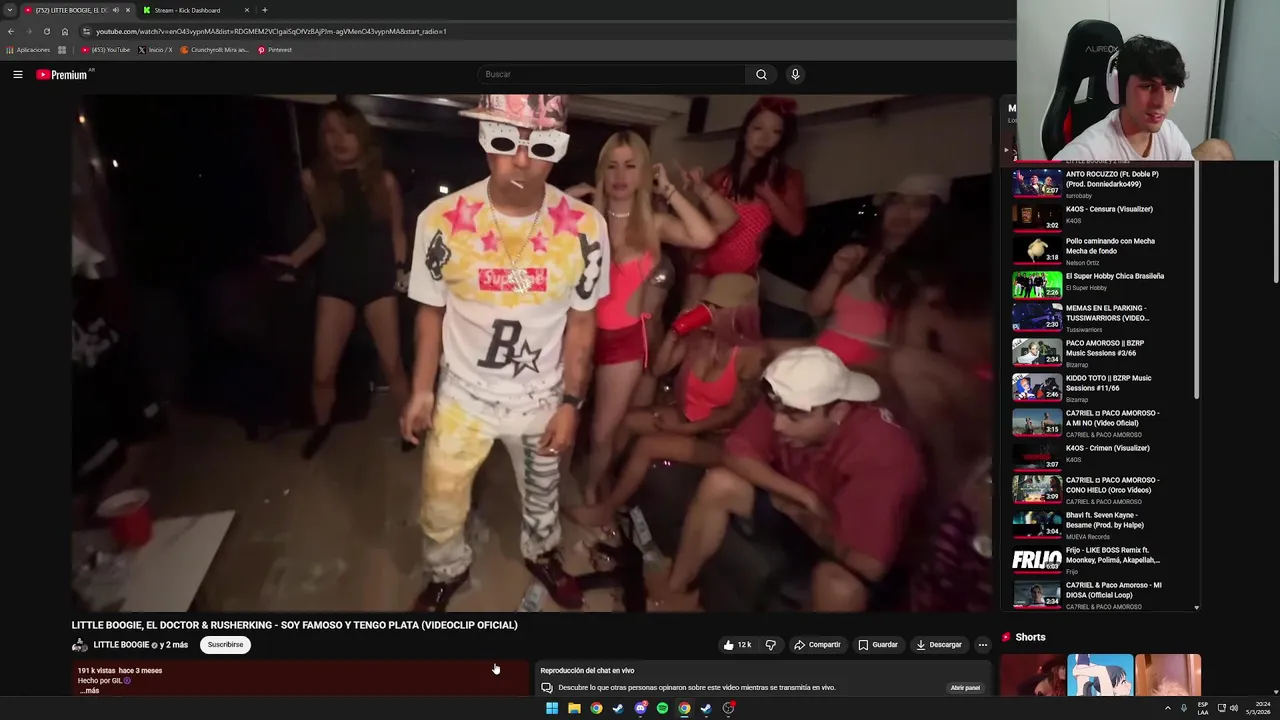Open File Explorer from taskbar
1280x720 pixels.
coord(574,708)
